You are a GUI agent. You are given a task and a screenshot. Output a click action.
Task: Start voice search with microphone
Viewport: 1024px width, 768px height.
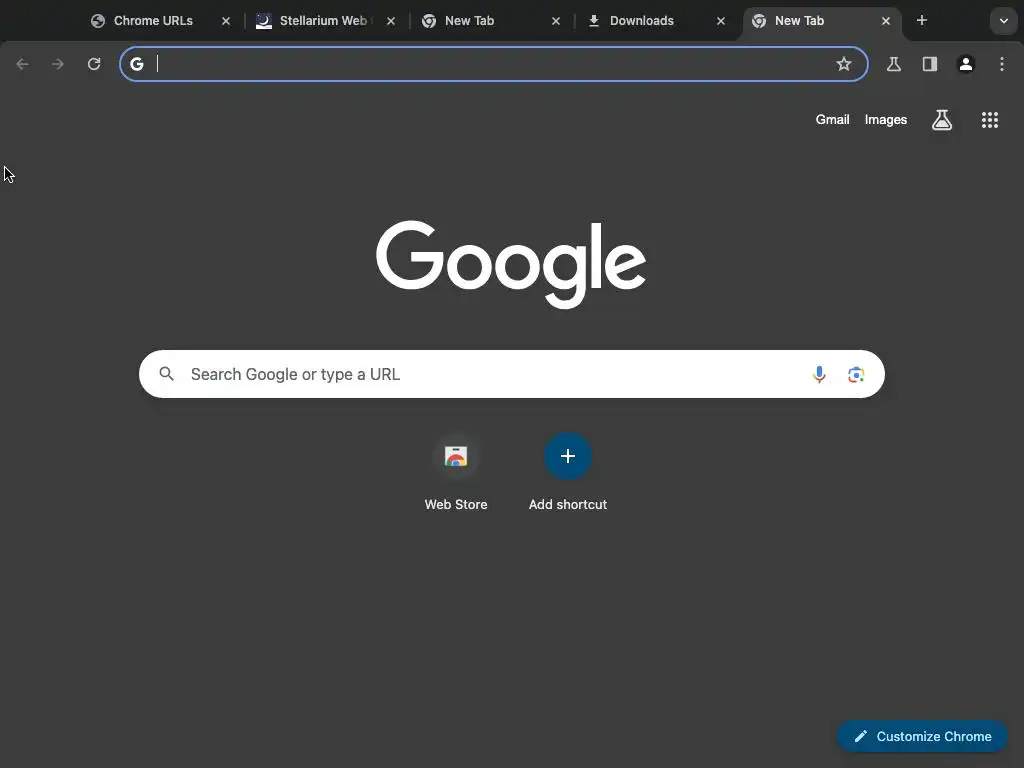click(x=819, y=374)
